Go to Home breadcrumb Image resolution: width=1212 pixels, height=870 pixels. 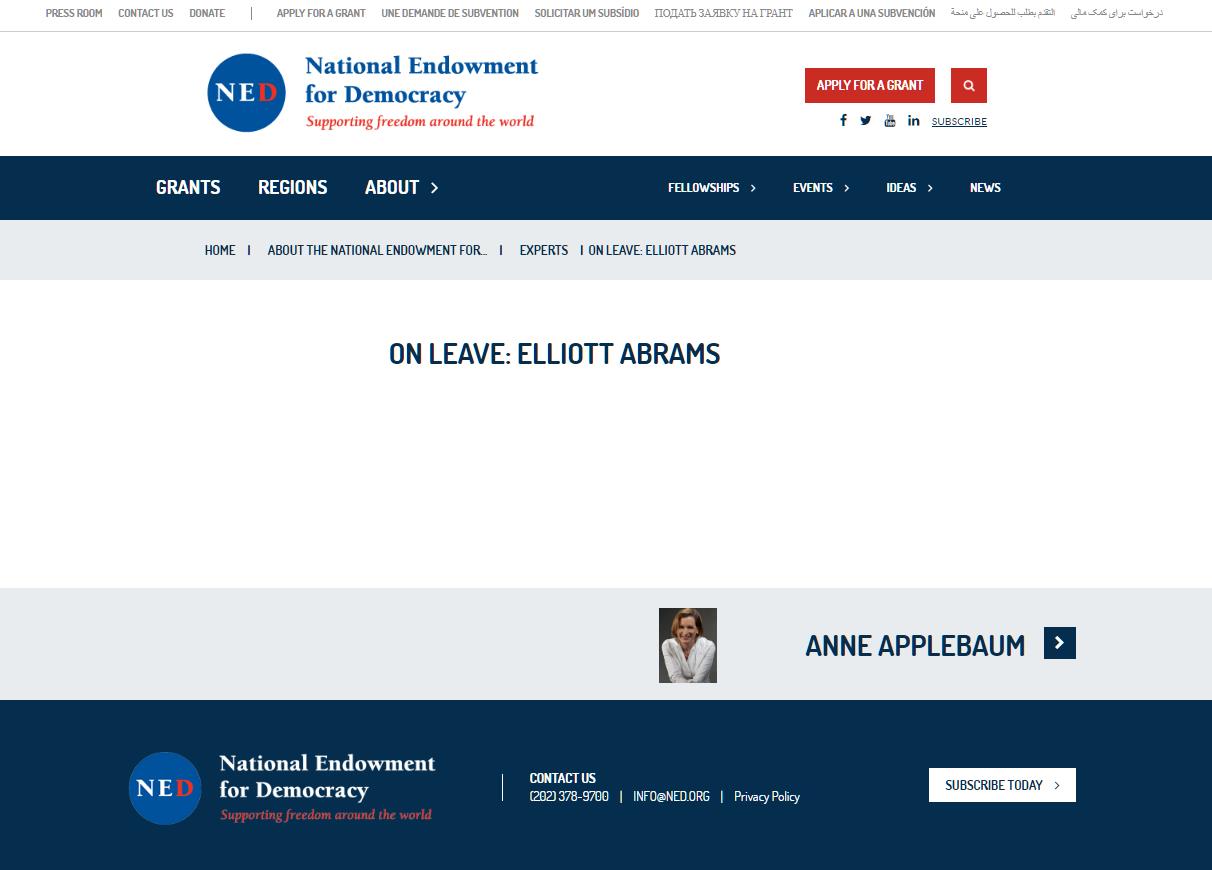pos(220,250)
